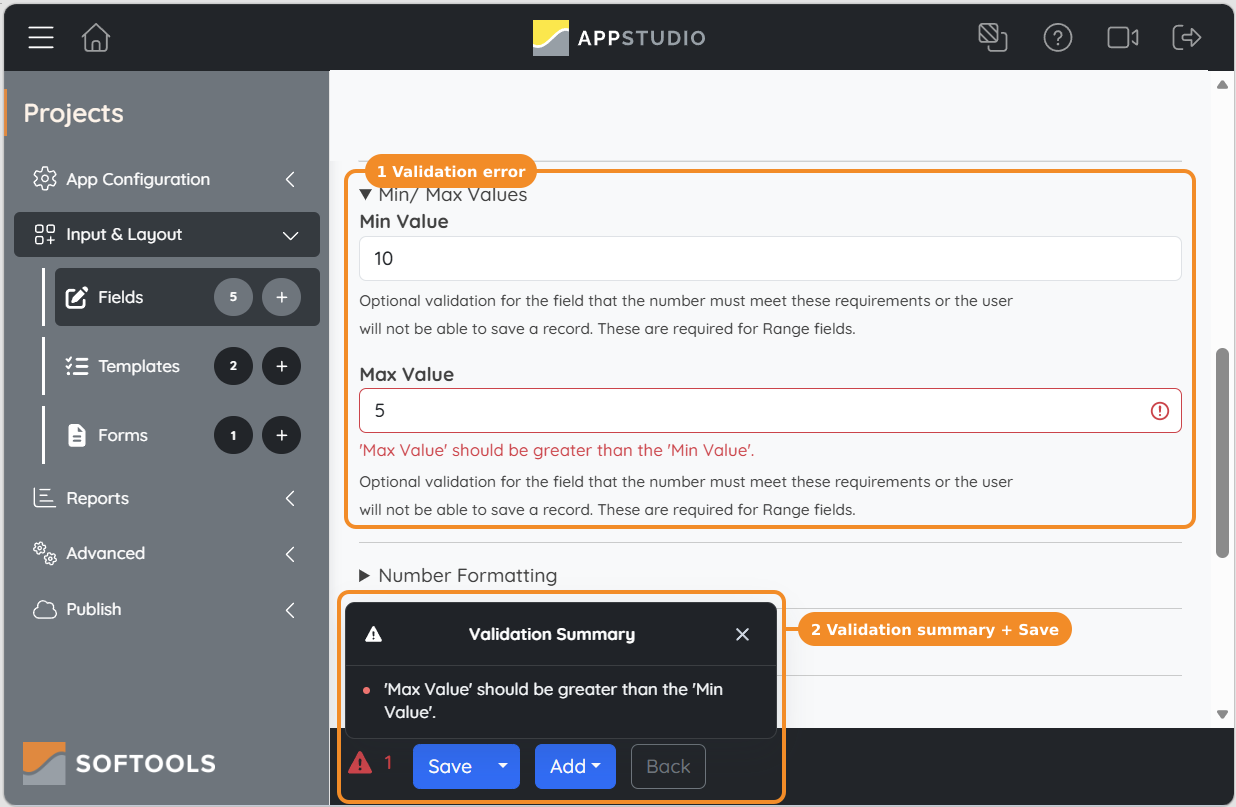
Task: Click the Forms count badge 1
Action: (x=233, y=435)
